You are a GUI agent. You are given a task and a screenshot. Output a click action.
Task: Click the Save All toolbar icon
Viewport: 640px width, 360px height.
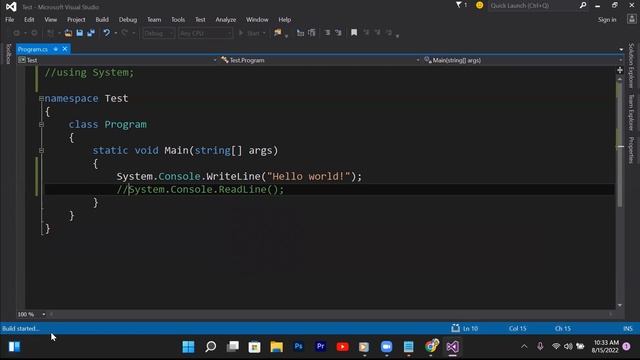pos(91,33)
